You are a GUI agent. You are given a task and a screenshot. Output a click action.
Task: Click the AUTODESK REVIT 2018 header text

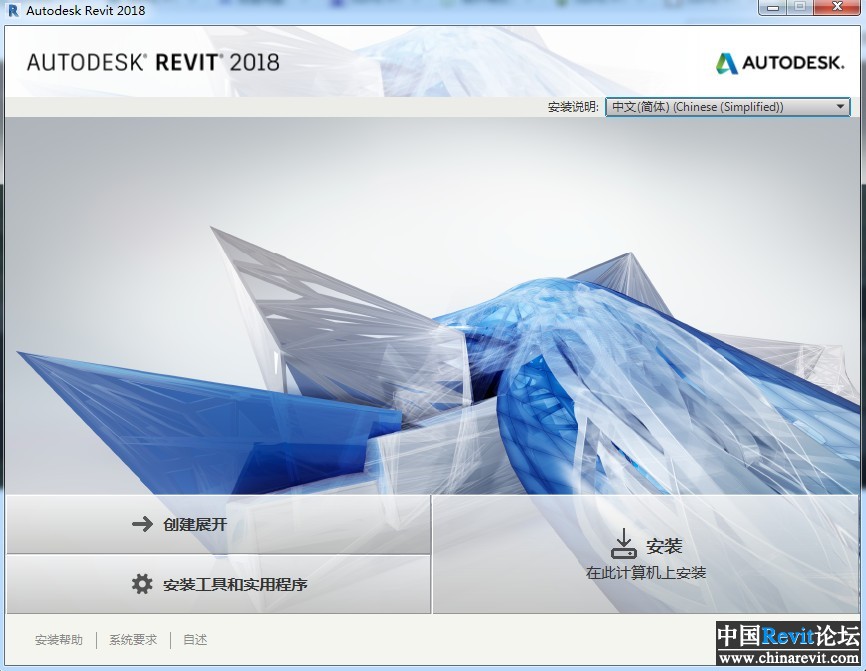click(x=153, y=62)
